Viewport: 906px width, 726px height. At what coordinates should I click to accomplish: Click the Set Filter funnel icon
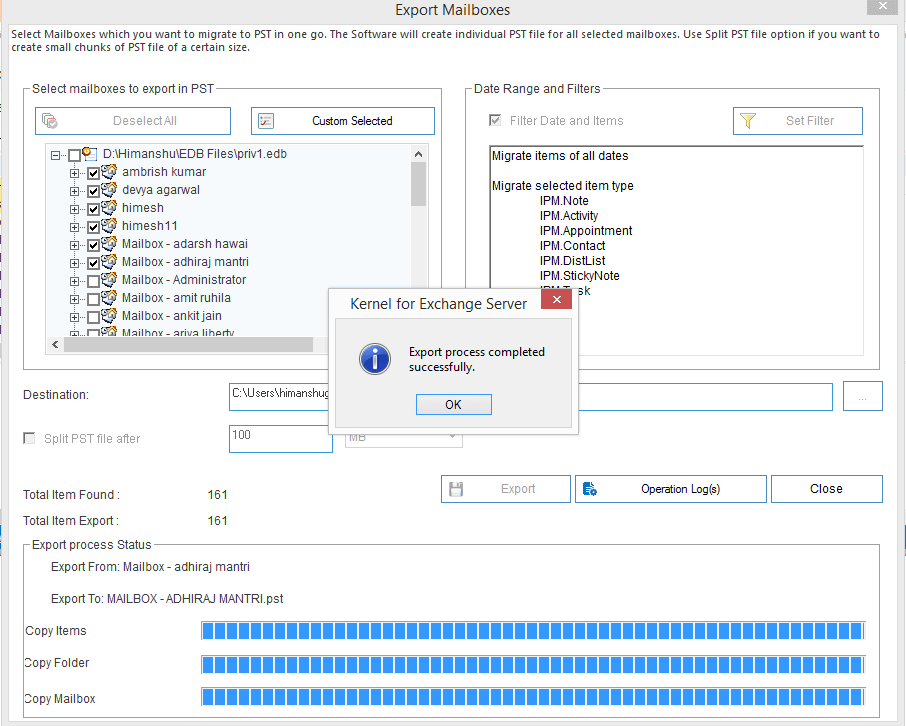point(748,120)
